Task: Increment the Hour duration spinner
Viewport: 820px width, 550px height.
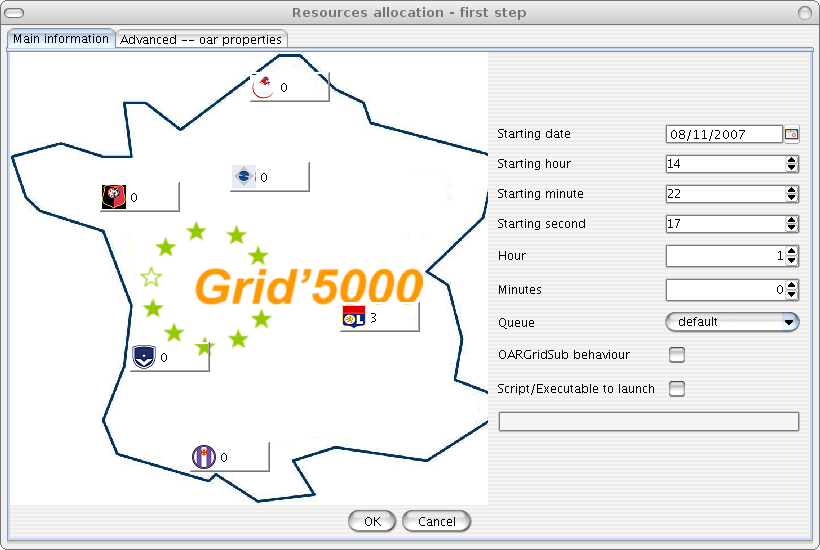Action: (x=792, y=251)
